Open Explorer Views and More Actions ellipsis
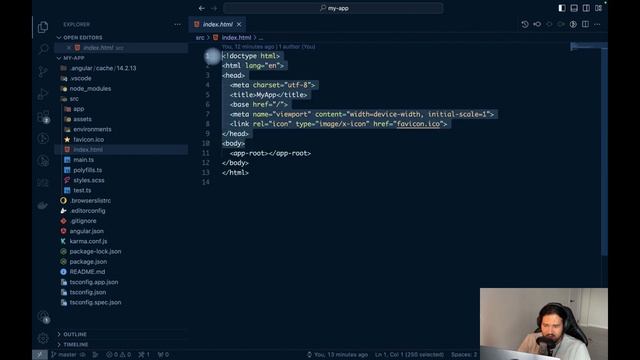 (177, 24)
